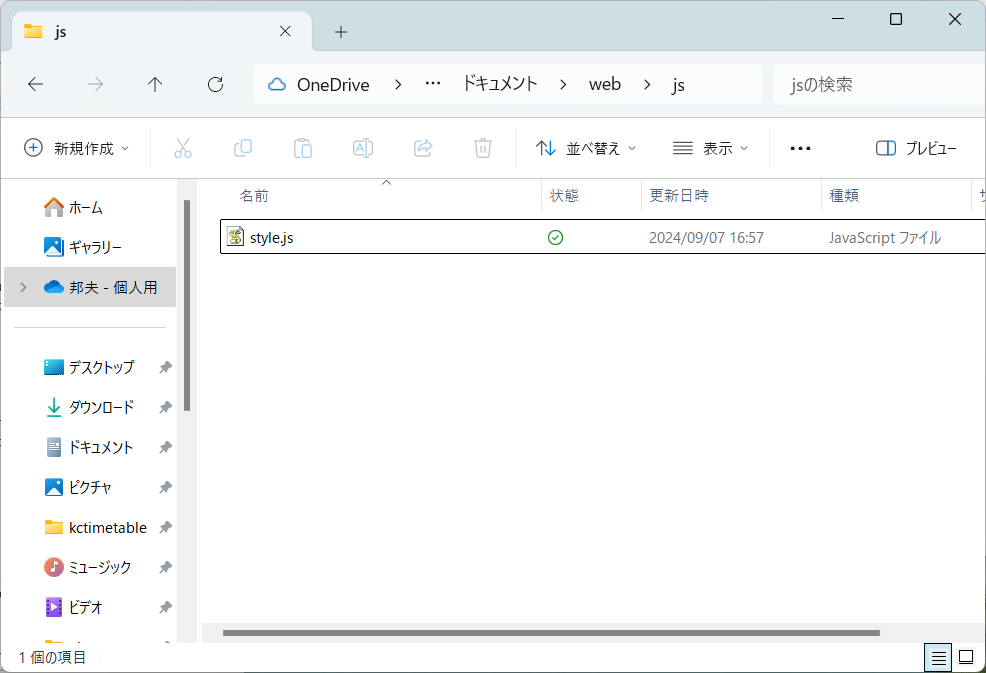The height and width of the screenshot is (673, 986).
Task: Open the 表示 view menu
Action: 710,148
